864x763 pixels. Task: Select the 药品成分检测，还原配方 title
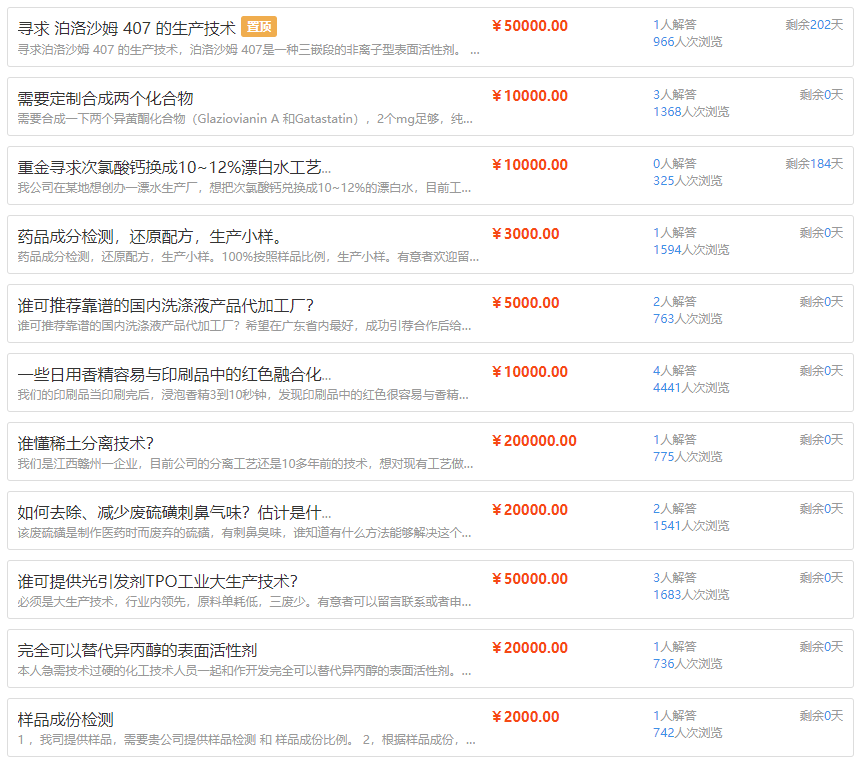(x=150, y=236)
